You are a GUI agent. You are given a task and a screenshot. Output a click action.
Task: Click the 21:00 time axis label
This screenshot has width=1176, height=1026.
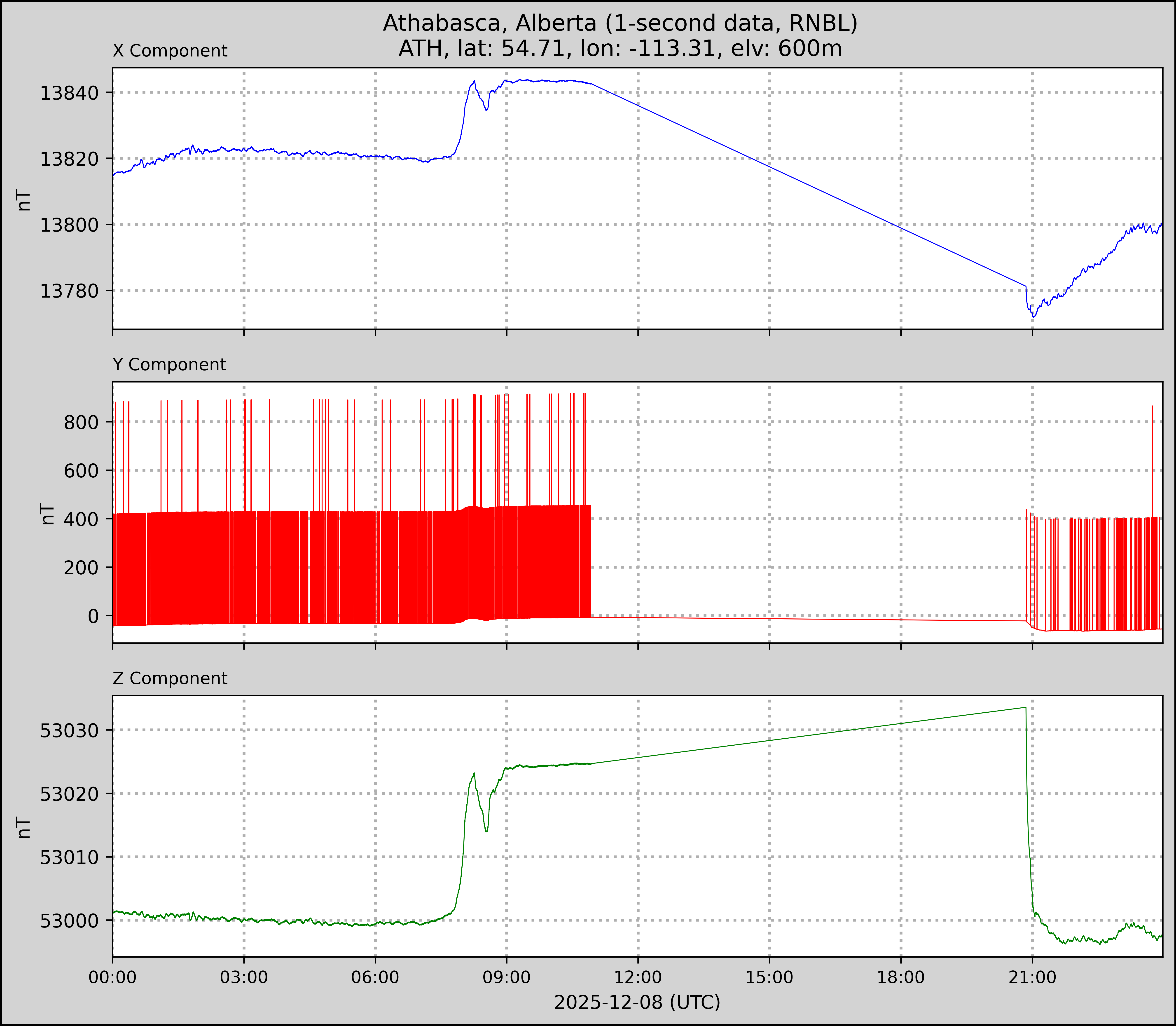(x=1032, y=977)
